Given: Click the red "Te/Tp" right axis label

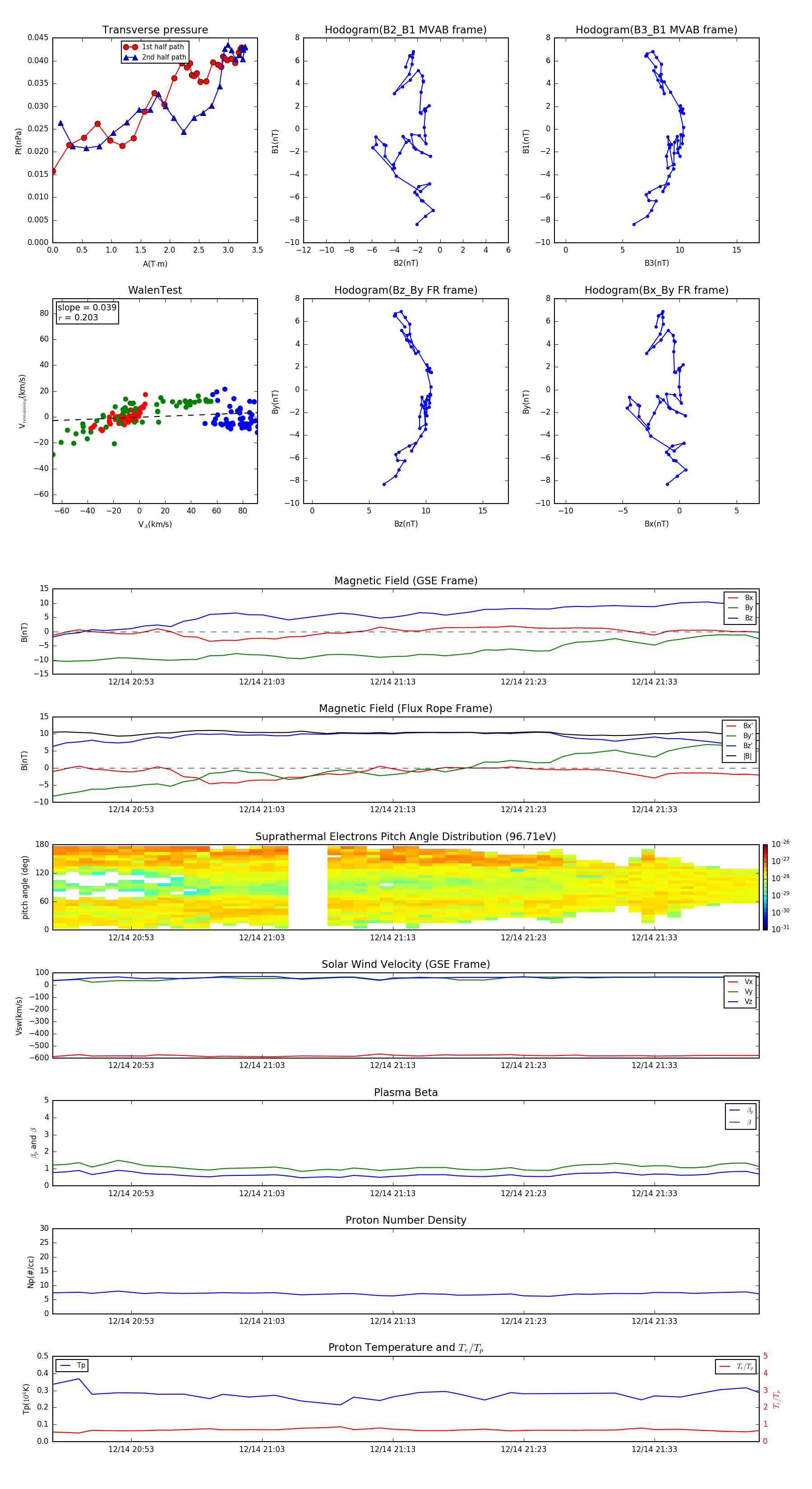Looking at the screenshot, I should (x=777, y=1399).
